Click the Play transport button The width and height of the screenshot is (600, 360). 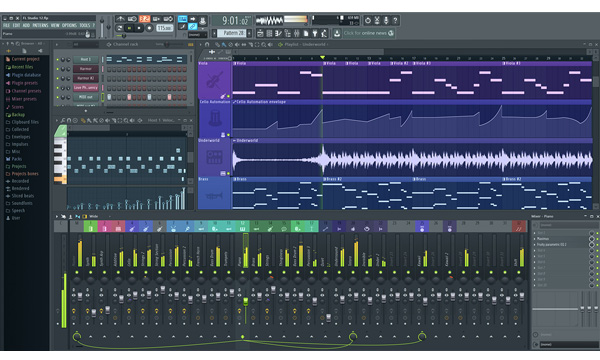[x=129, y=28]
